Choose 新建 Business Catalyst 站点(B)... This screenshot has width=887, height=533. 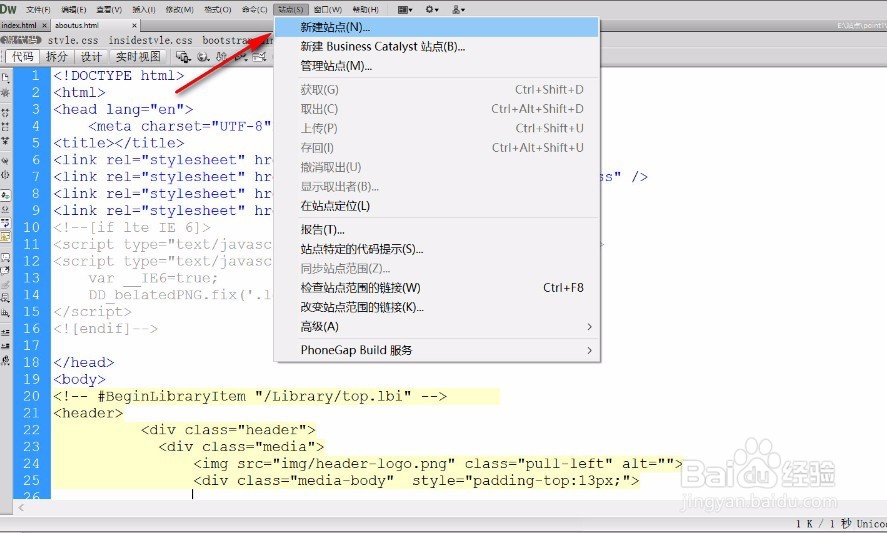(x=436, y=46)
